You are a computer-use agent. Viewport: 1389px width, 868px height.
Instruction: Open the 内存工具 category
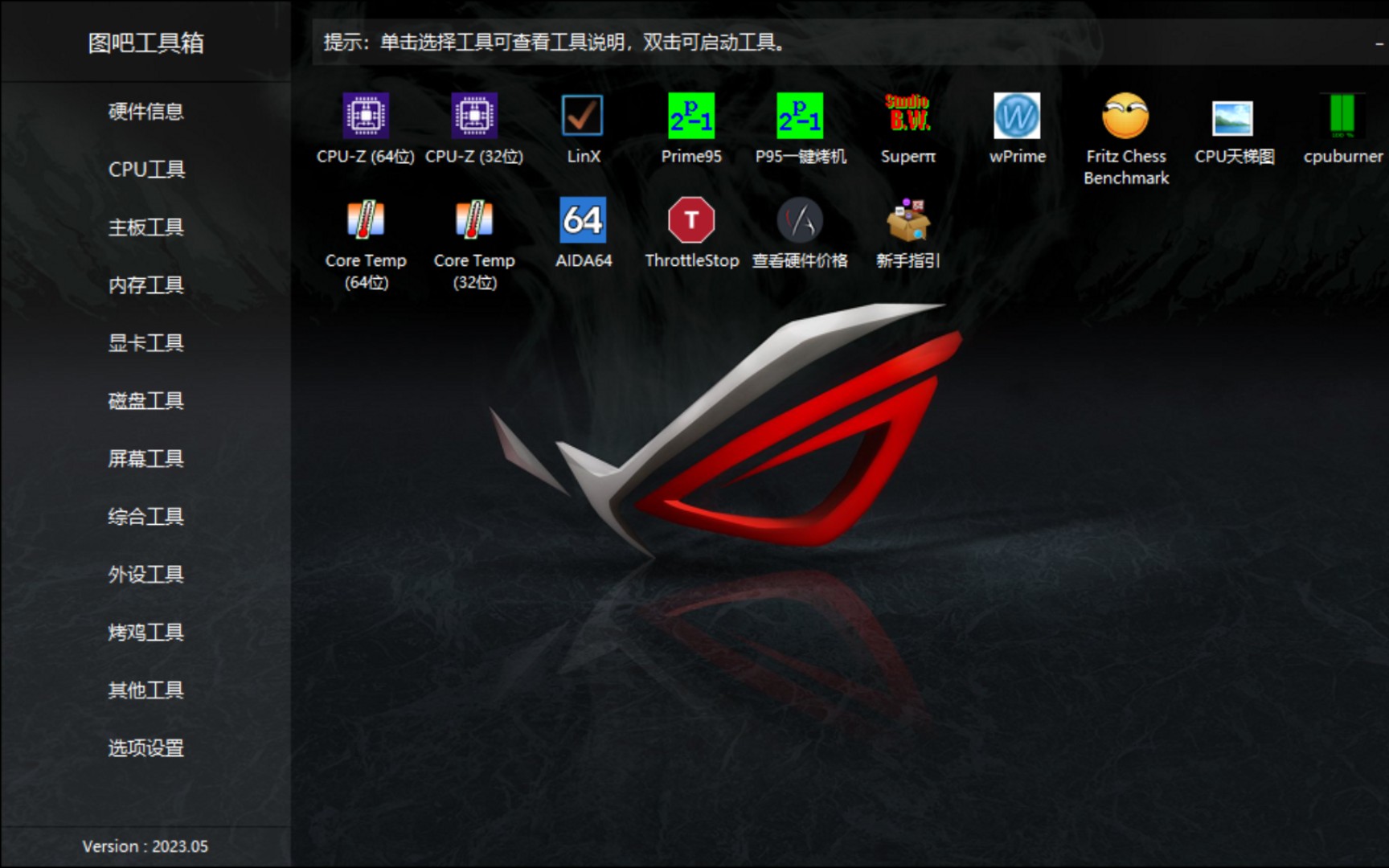[146, 285]
